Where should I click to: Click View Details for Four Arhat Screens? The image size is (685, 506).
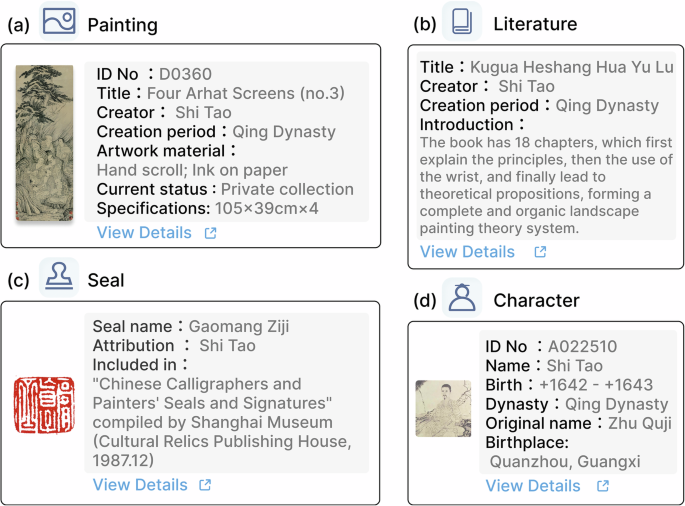144,233
